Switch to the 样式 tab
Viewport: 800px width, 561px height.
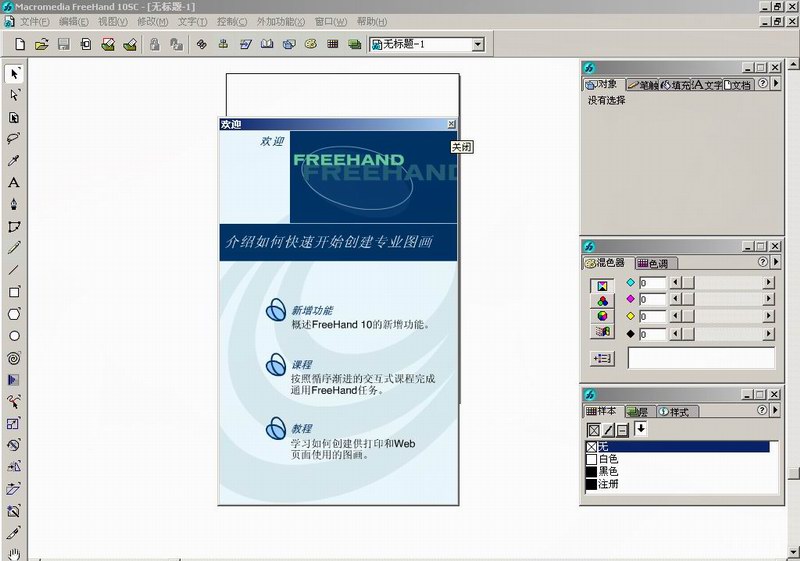[676, 412]
